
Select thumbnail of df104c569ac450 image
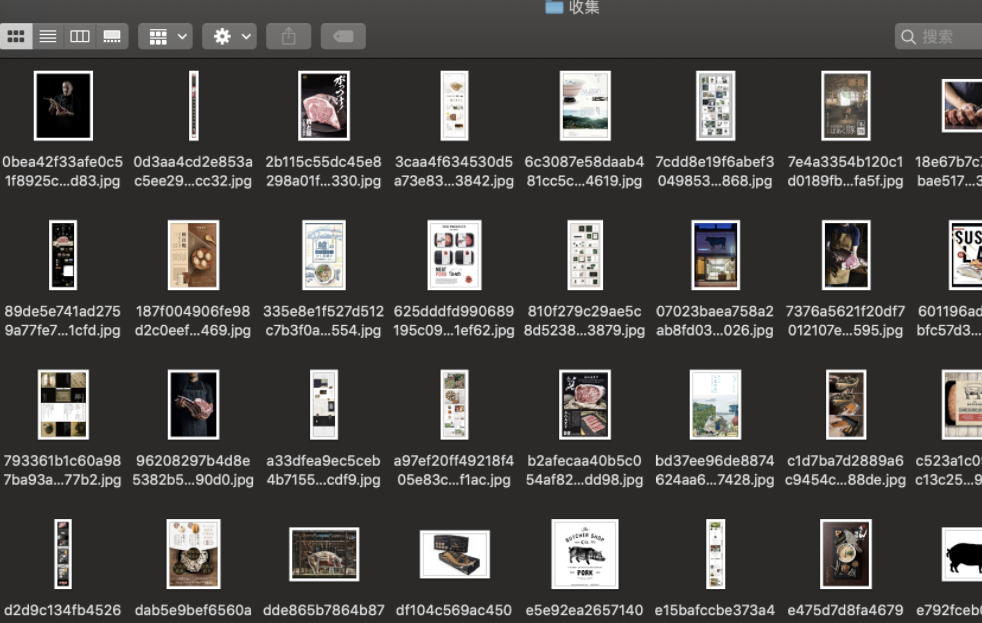point(454,554)
